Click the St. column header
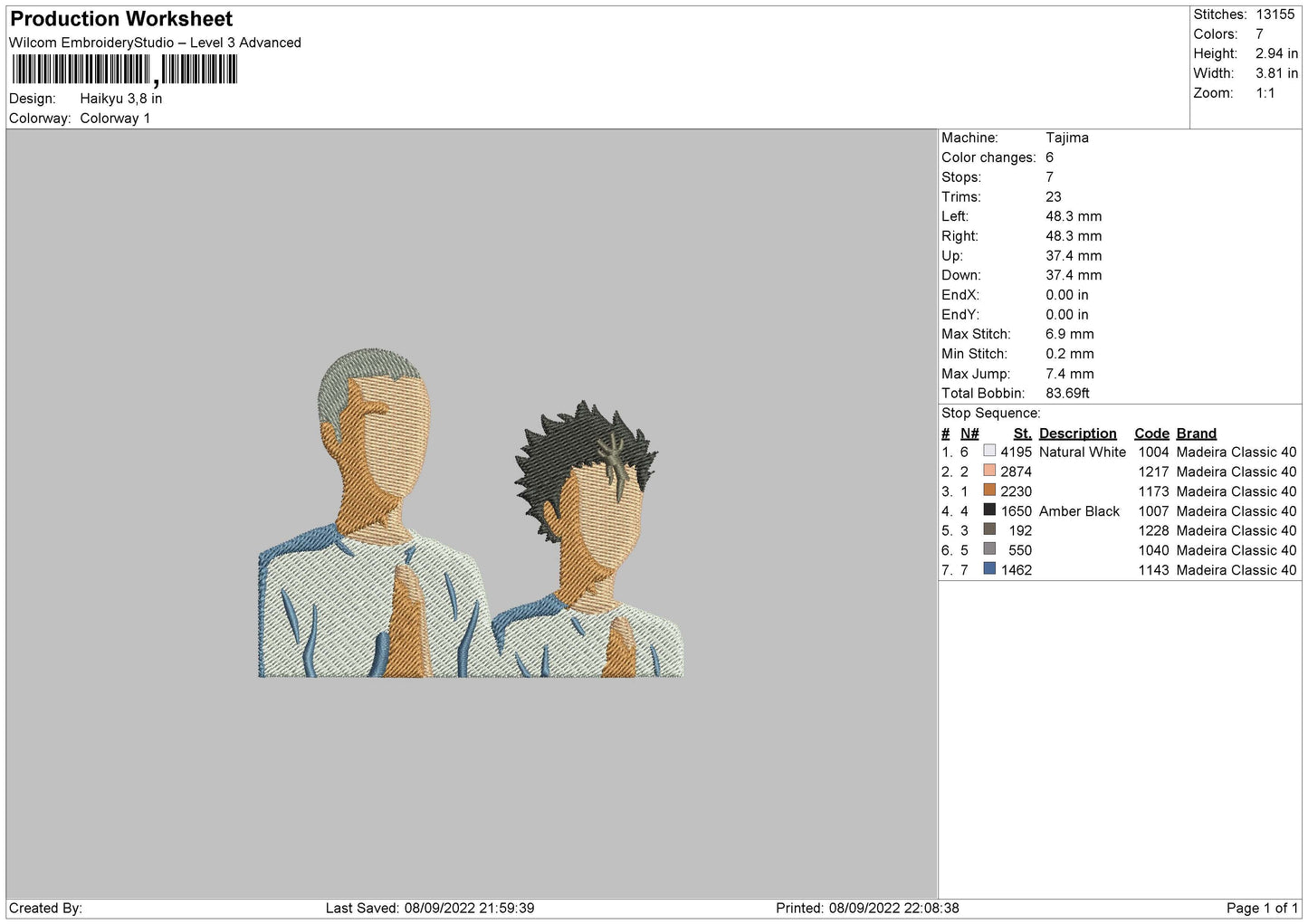The width and height of the screenshot is (1308, 924). pyautogui.click(x=1022, y=433)
